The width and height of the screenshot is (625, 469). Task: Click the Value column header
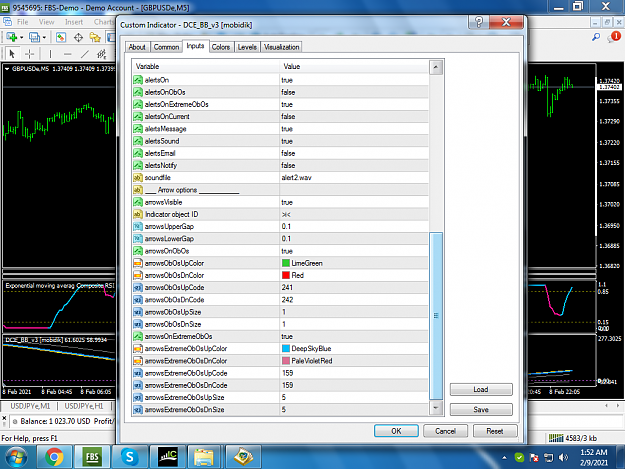pos(354,67)
